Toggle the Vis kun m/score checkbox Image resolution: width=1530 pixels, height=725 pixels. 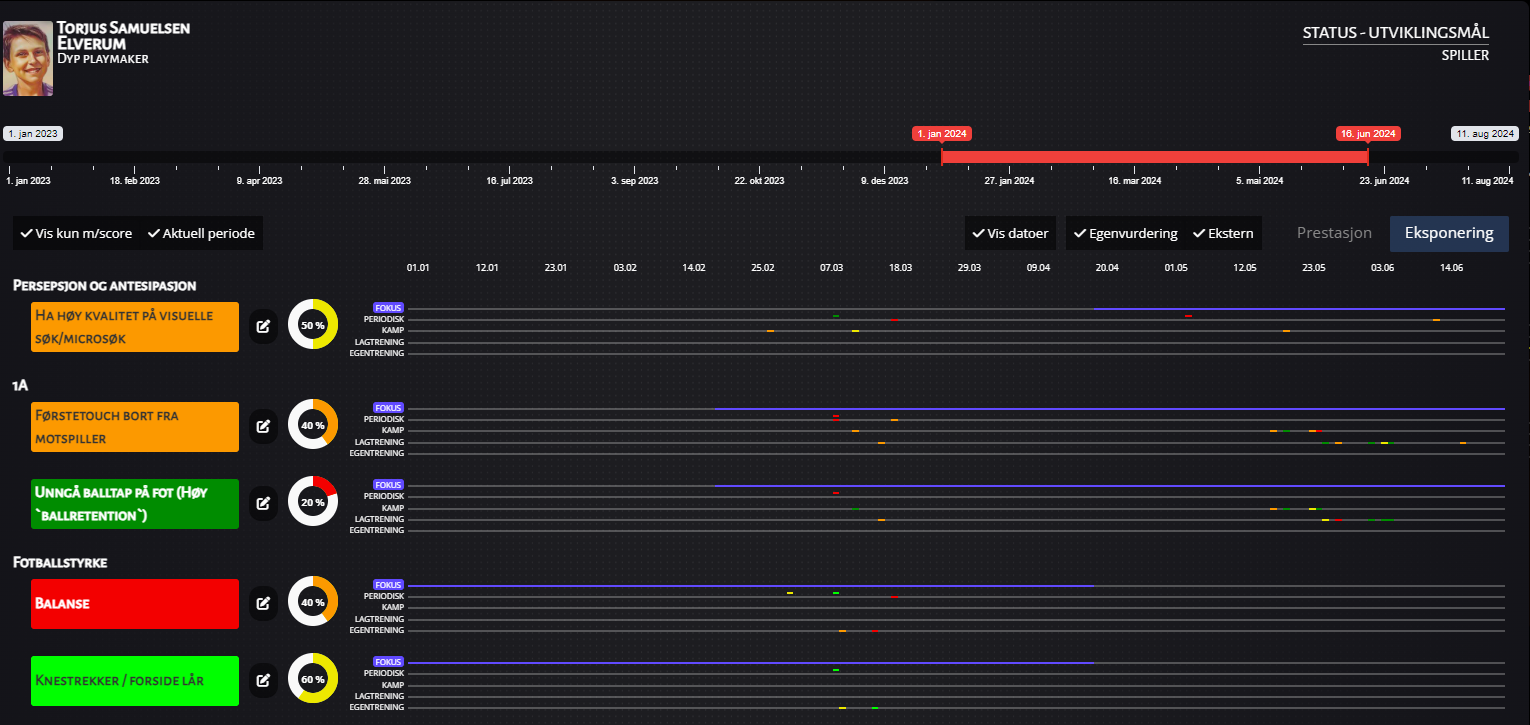76,233
